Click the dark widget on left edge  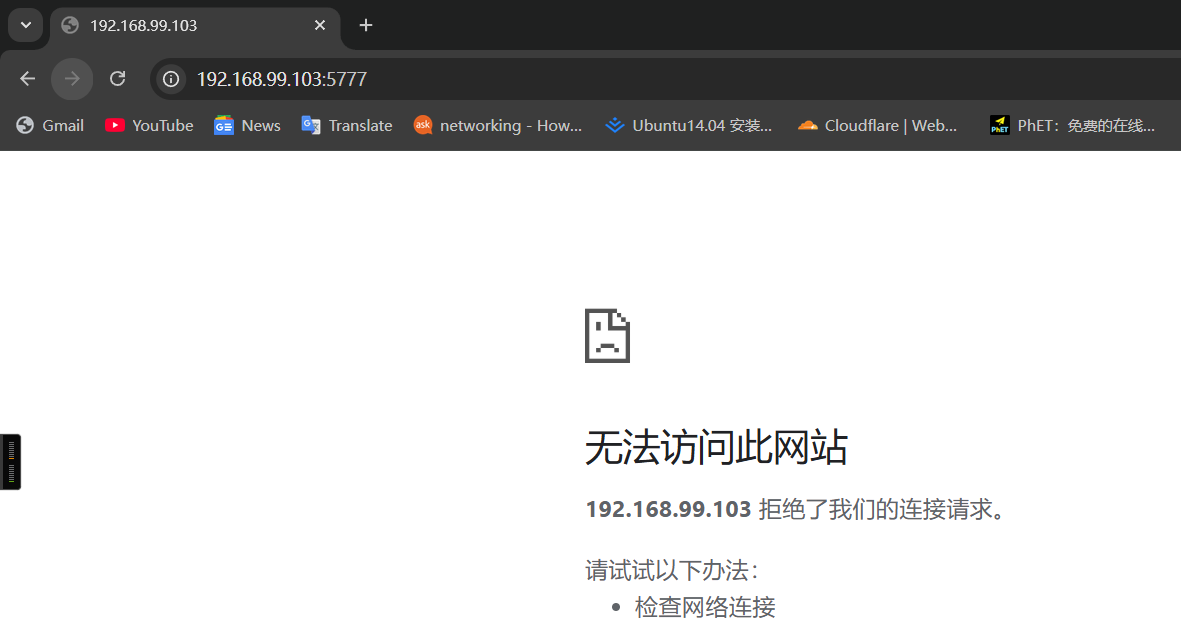pyautogui.click(x=11, y=462)
